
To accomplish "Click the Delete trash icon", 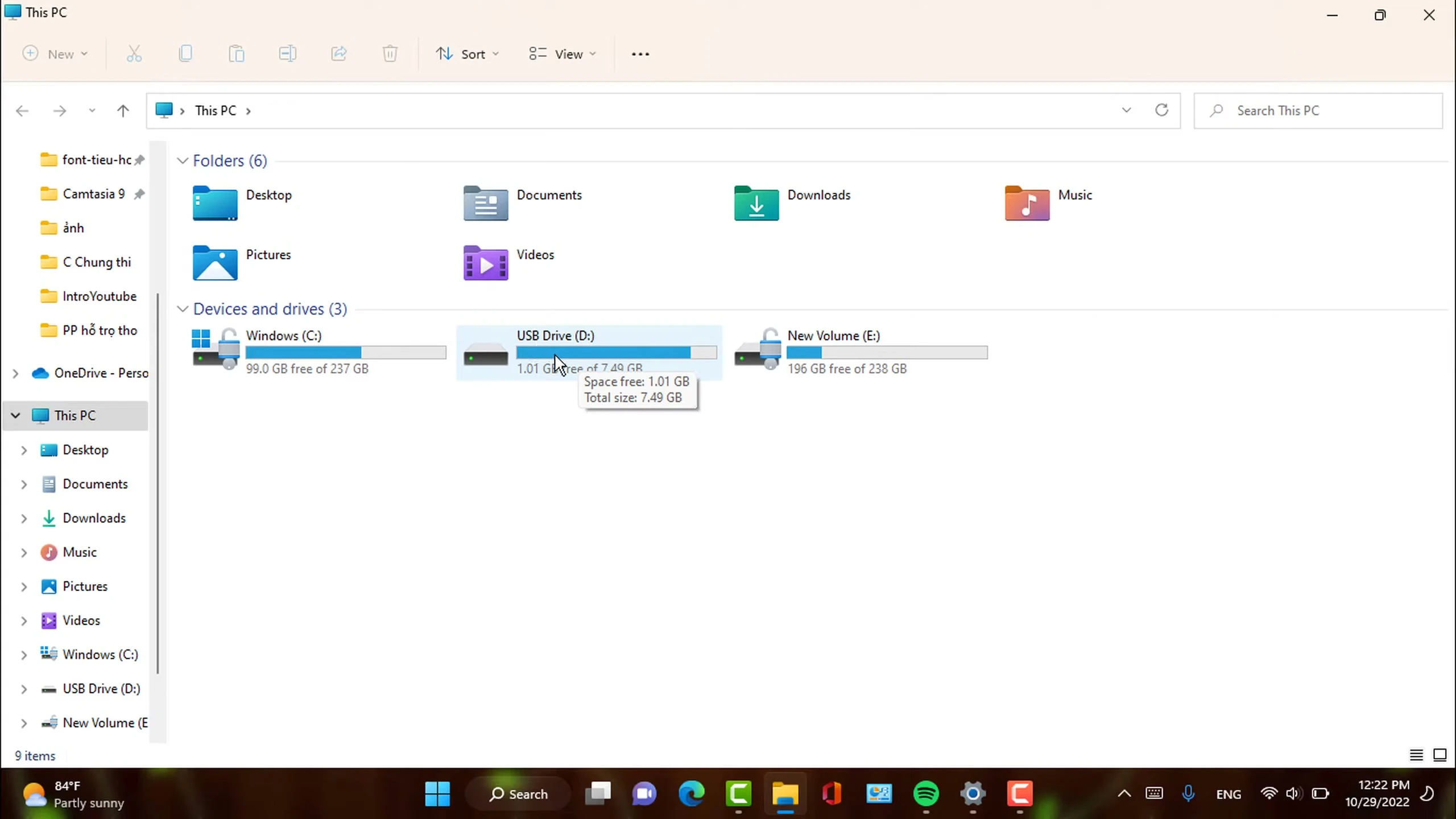I will [x=390, y=54].
